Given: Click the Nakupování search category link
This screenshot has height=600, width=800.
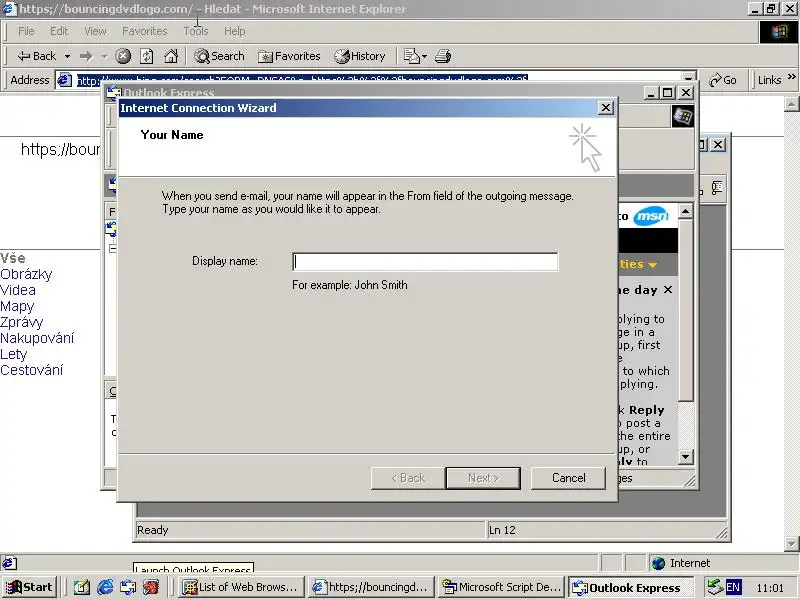Looking at the screenshot, I should (37, 338).
